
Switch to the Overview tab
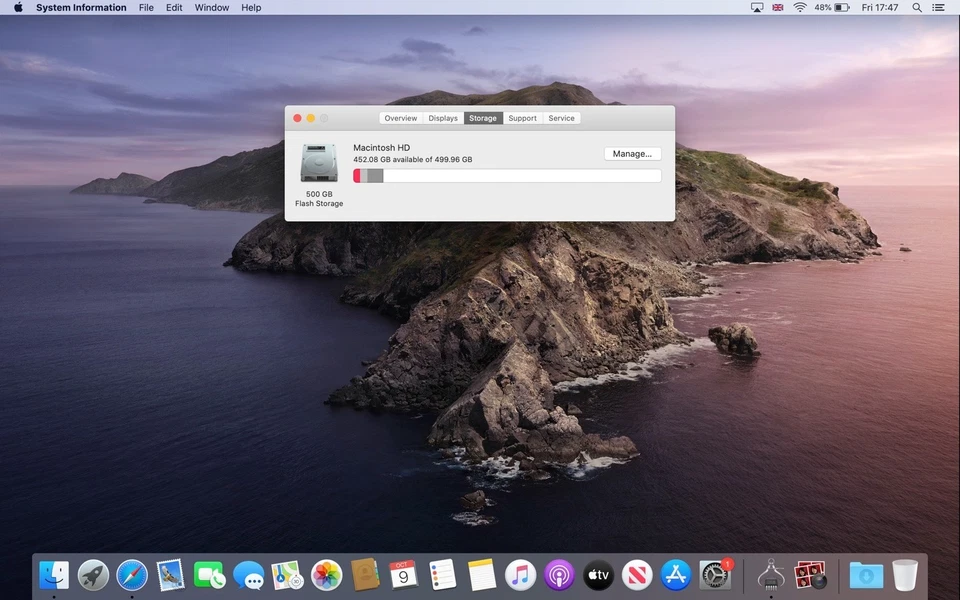pos(400,118)
